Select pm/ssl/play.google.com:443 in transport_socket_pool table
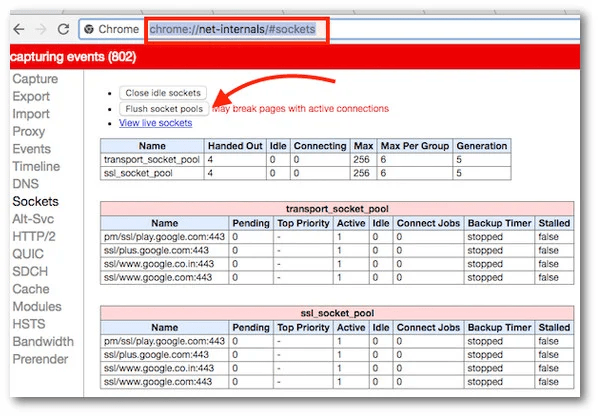This screenshot has width=599, height=416. point(164,237)
